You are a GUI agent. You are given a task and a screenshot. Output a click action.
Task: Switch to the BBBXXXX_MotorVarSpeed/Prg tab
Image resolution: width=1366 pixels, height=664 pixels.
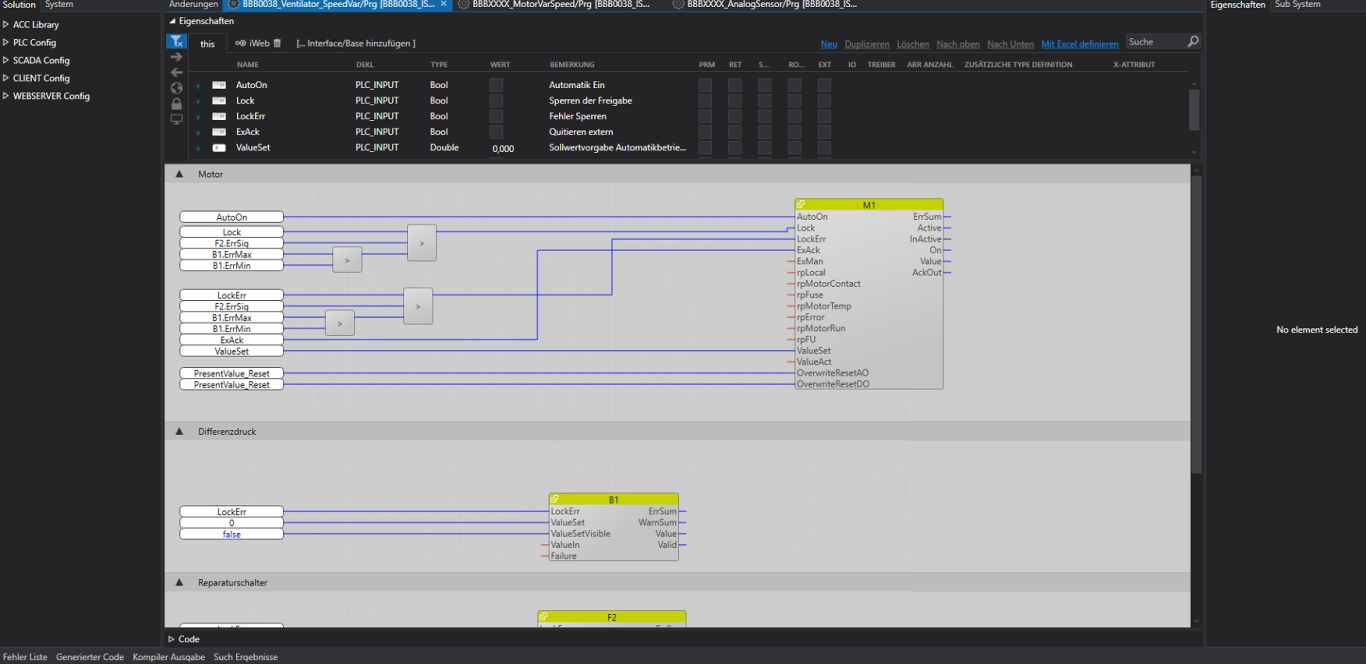(x=559, y=5)
